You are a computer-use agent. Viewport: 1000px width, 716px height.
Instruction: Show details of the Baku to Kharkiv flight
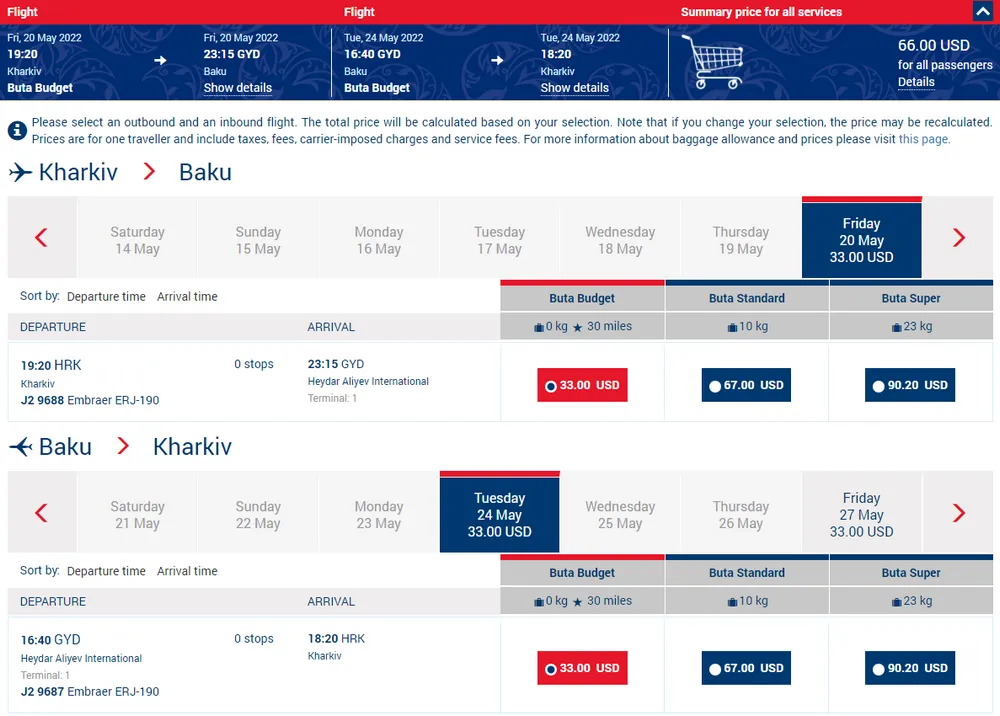(574, 88)
